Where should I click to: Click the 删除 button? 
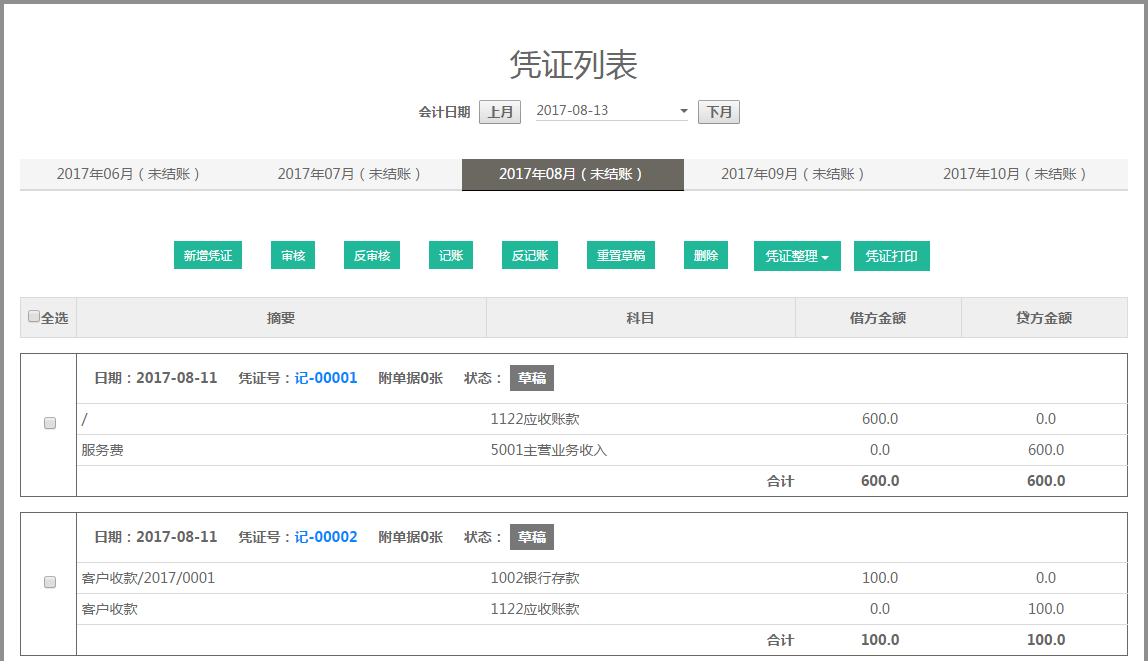(706, 256)
